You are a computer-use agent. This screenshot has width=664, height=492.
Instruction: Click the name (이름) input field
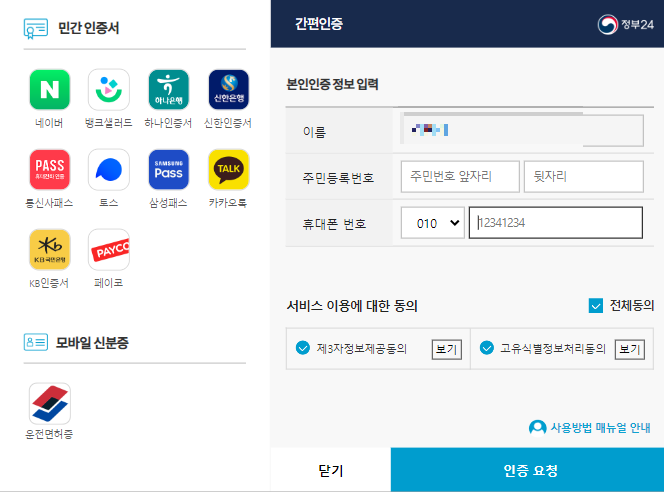click(522, 130)
